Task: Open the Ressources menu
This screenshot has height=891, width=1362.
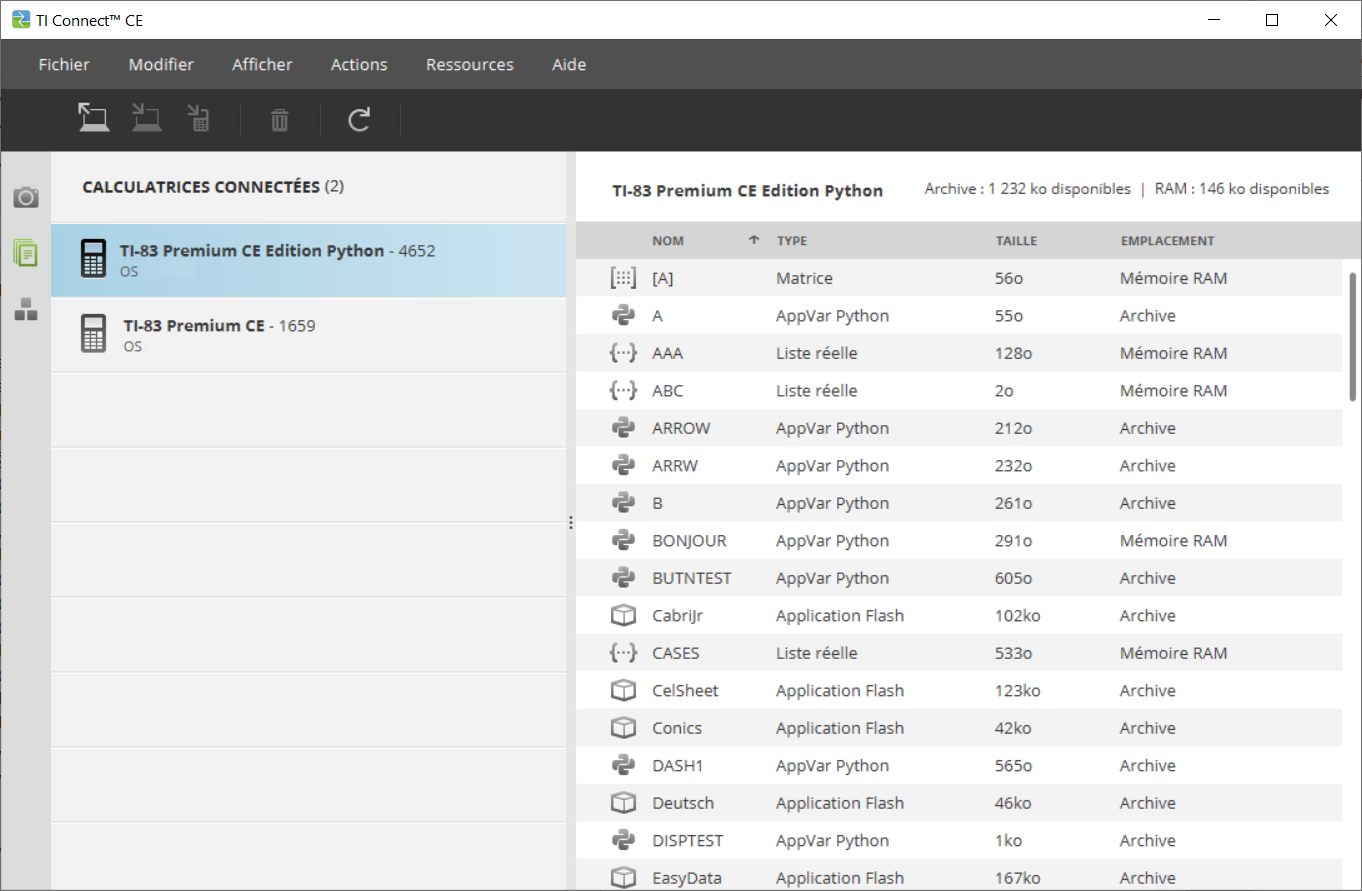Action: pos(469,65)
